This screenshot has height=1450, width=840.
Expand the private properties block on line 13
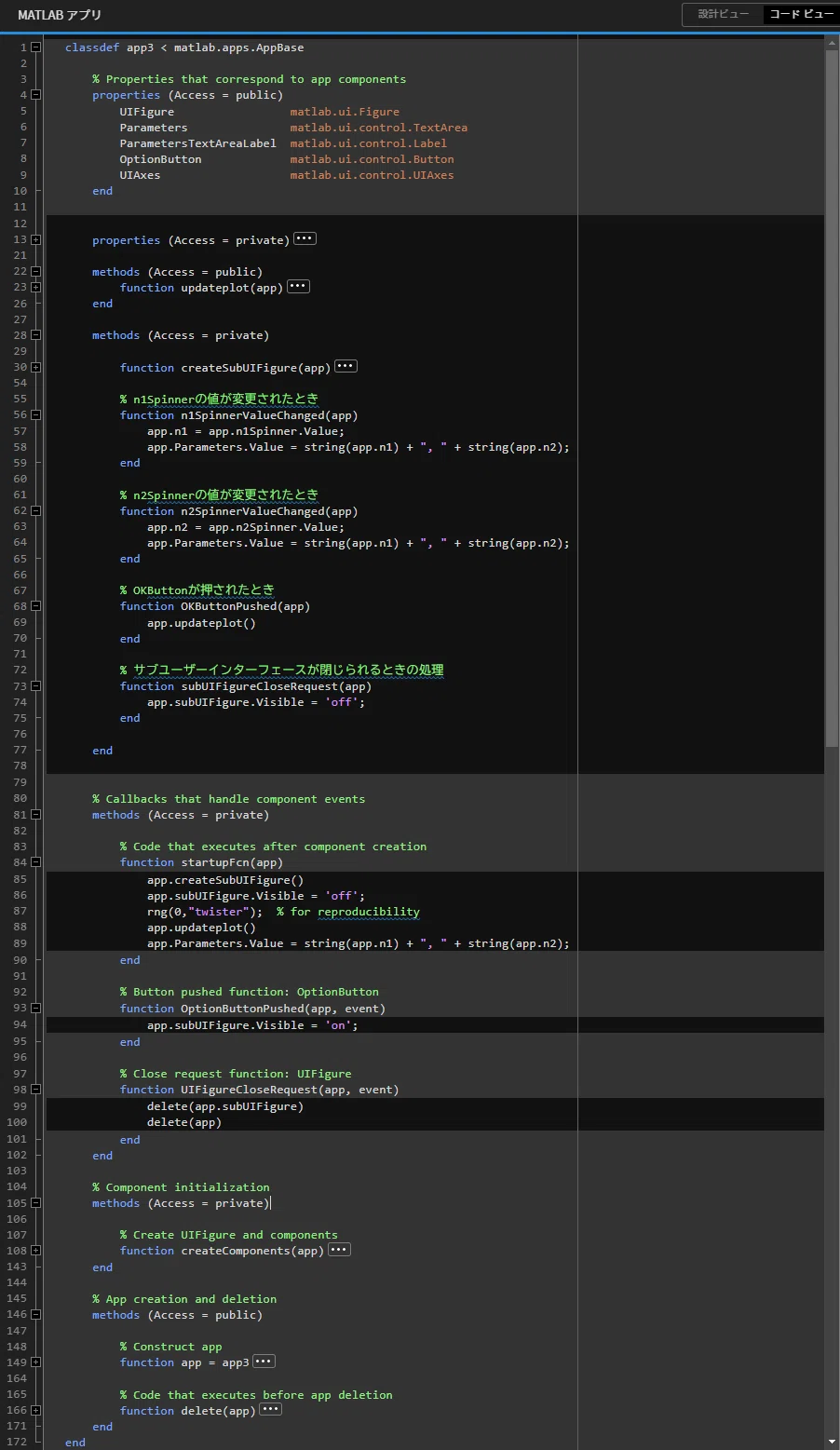pos(36,239)
